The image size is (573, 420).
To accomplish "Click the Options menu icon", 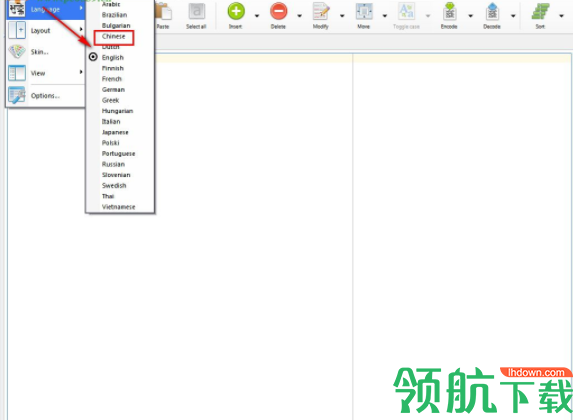I will 17,95.
